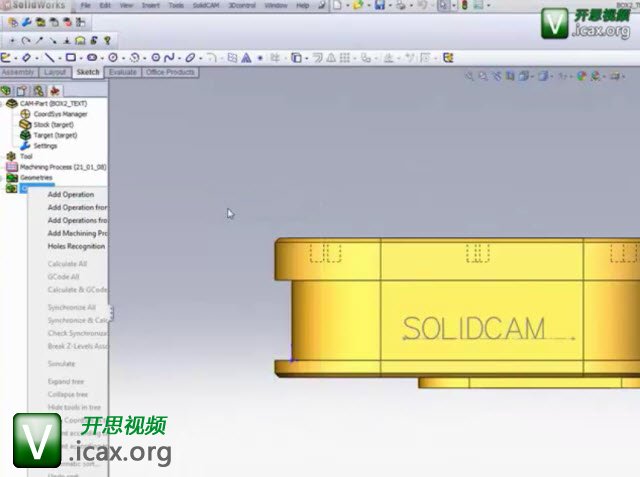Click SOLIDCAM engraved text on model
This screenshot has width=640, height=477.
pyautogui.click(x=473, y=328)
